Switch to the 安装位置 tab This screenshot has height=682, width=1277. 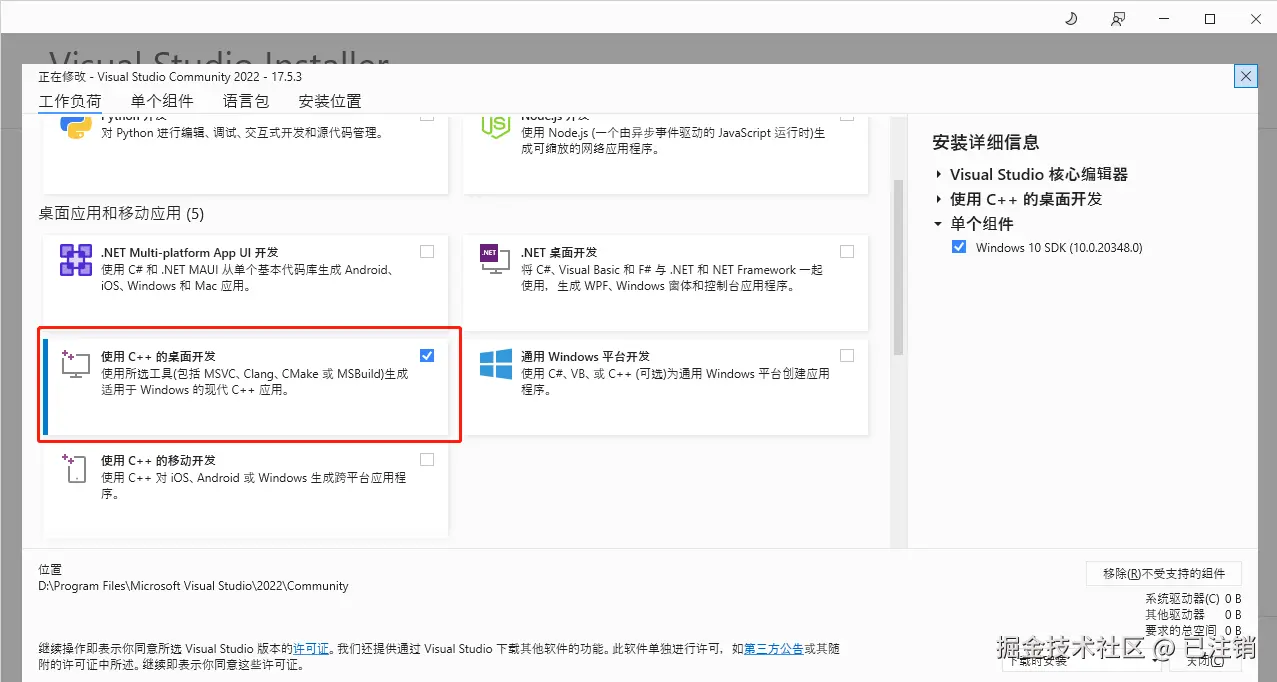point(330,101)
